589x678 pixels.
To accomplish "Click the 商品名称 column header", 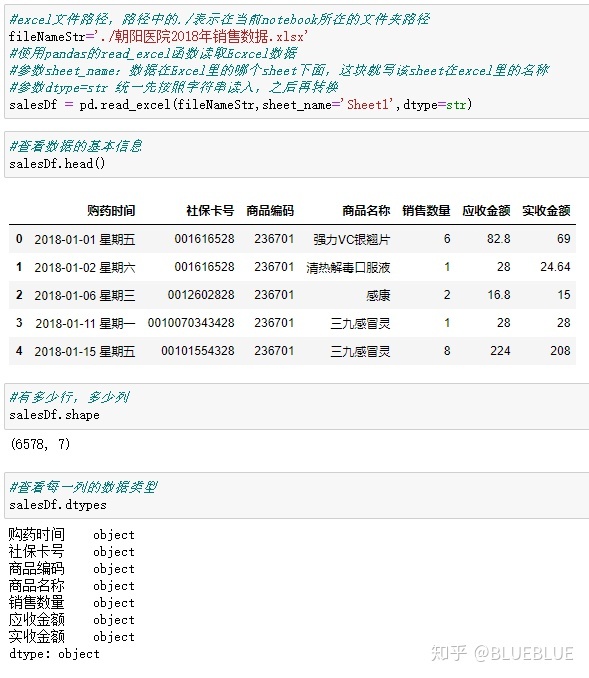I will (x=366, y=211).
